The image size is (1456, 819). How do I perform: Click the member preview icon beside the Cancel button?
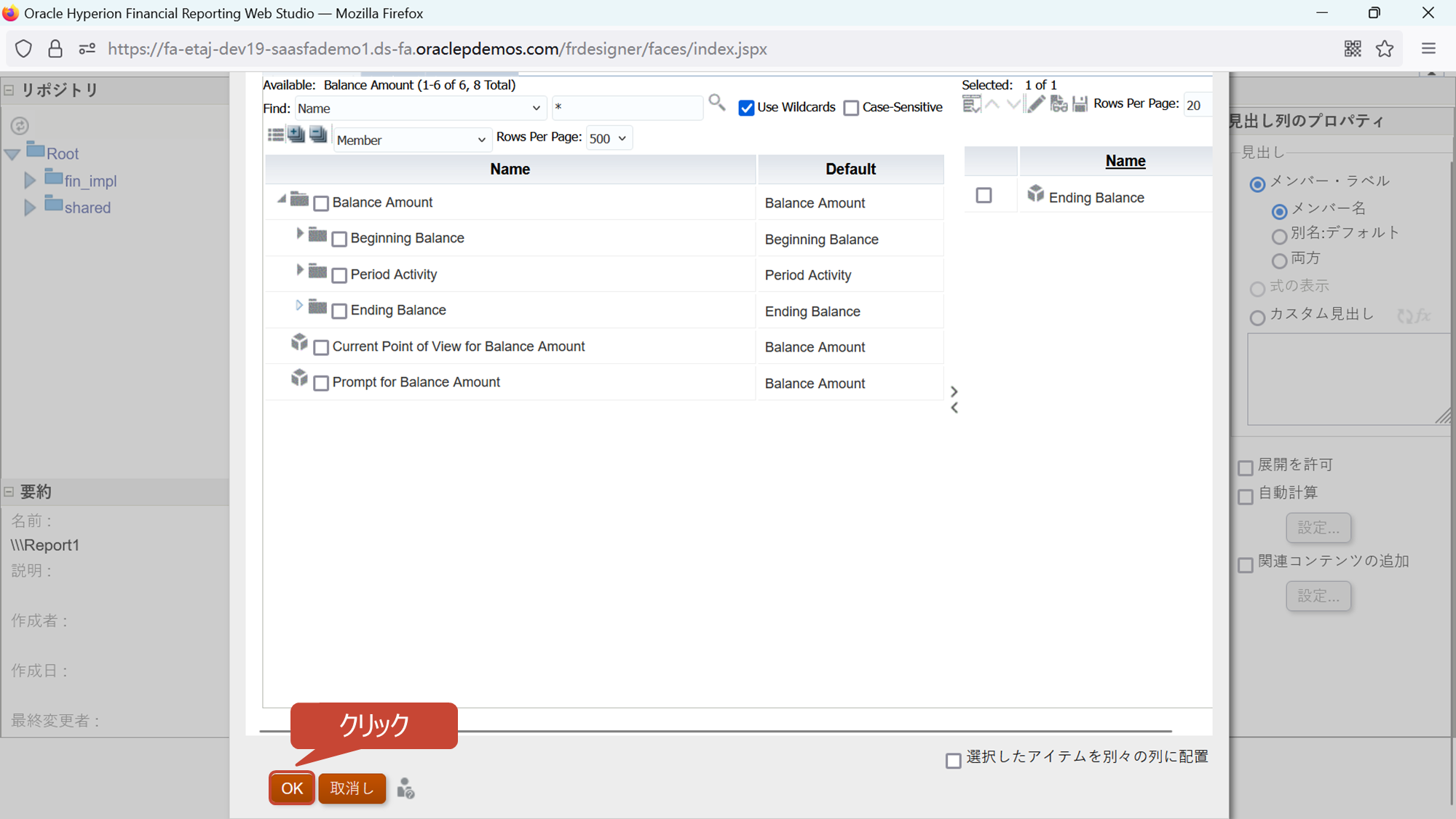point(405,788)
